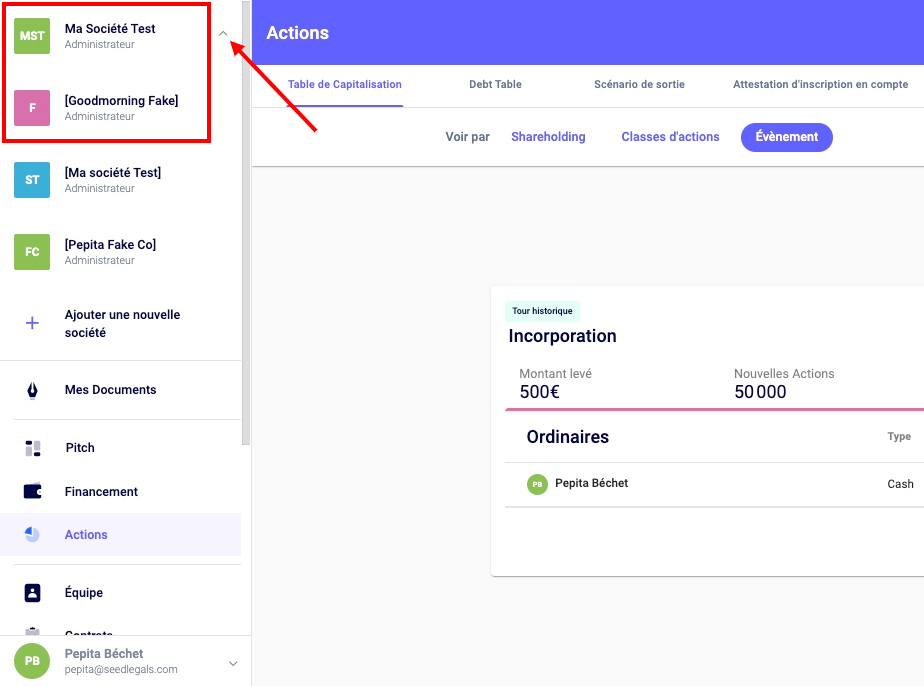Open Attestation d'inscription en compte tab
Viewport: 924px width, 686px height.
click(820, 85)
